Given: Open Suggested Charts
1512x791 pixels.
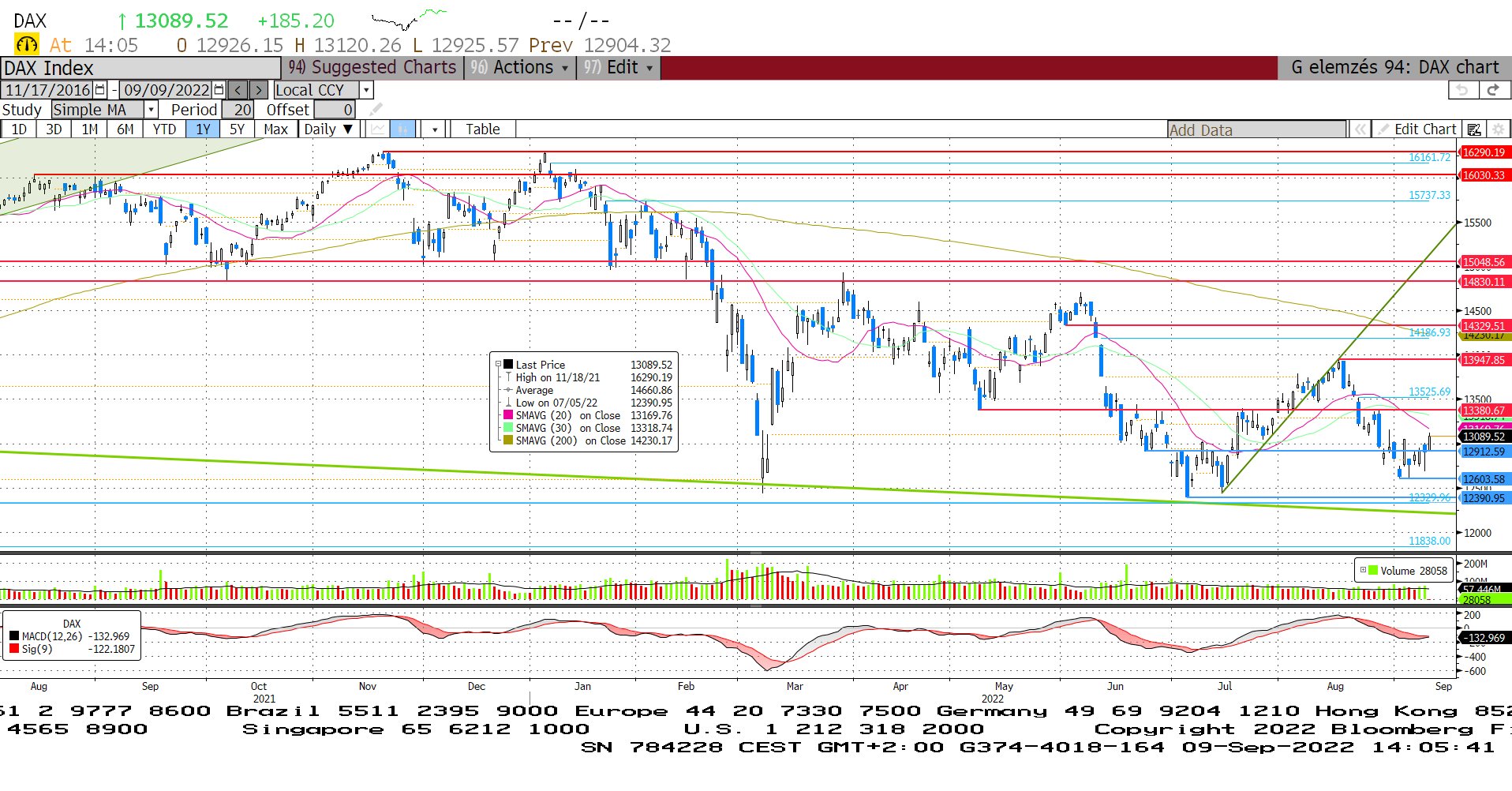Looking at the screenshot, I should click(372, 67).
